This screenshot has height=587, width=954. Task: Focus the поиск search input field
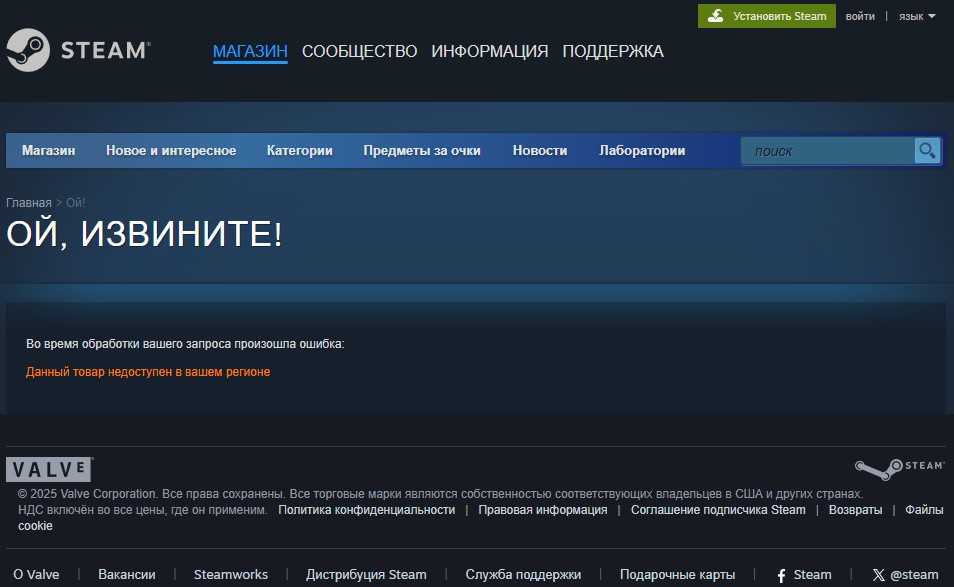tap(827, 151)
